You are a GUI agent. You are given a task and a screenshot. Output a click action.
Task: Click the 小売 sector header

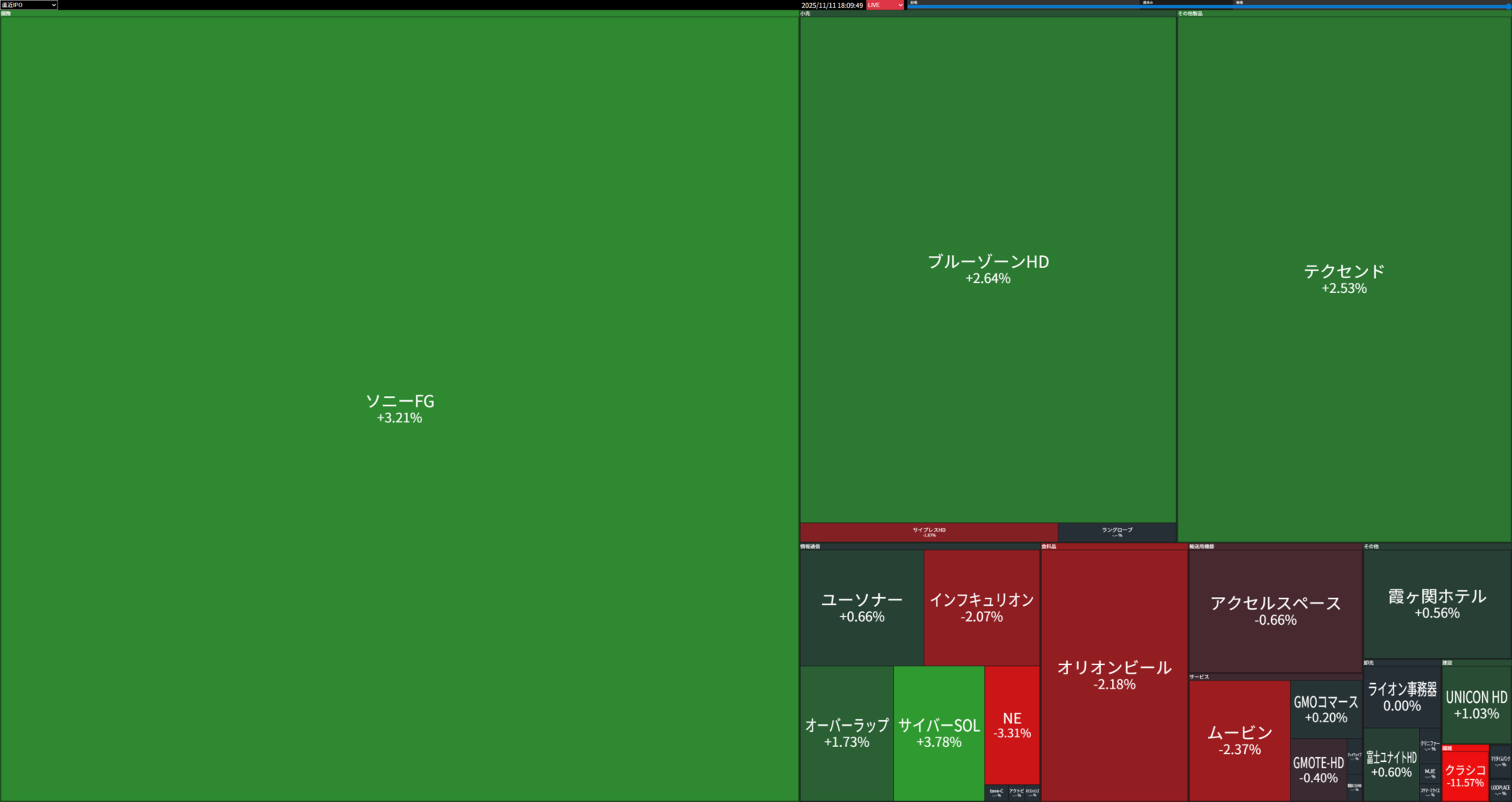pos(805,13)
